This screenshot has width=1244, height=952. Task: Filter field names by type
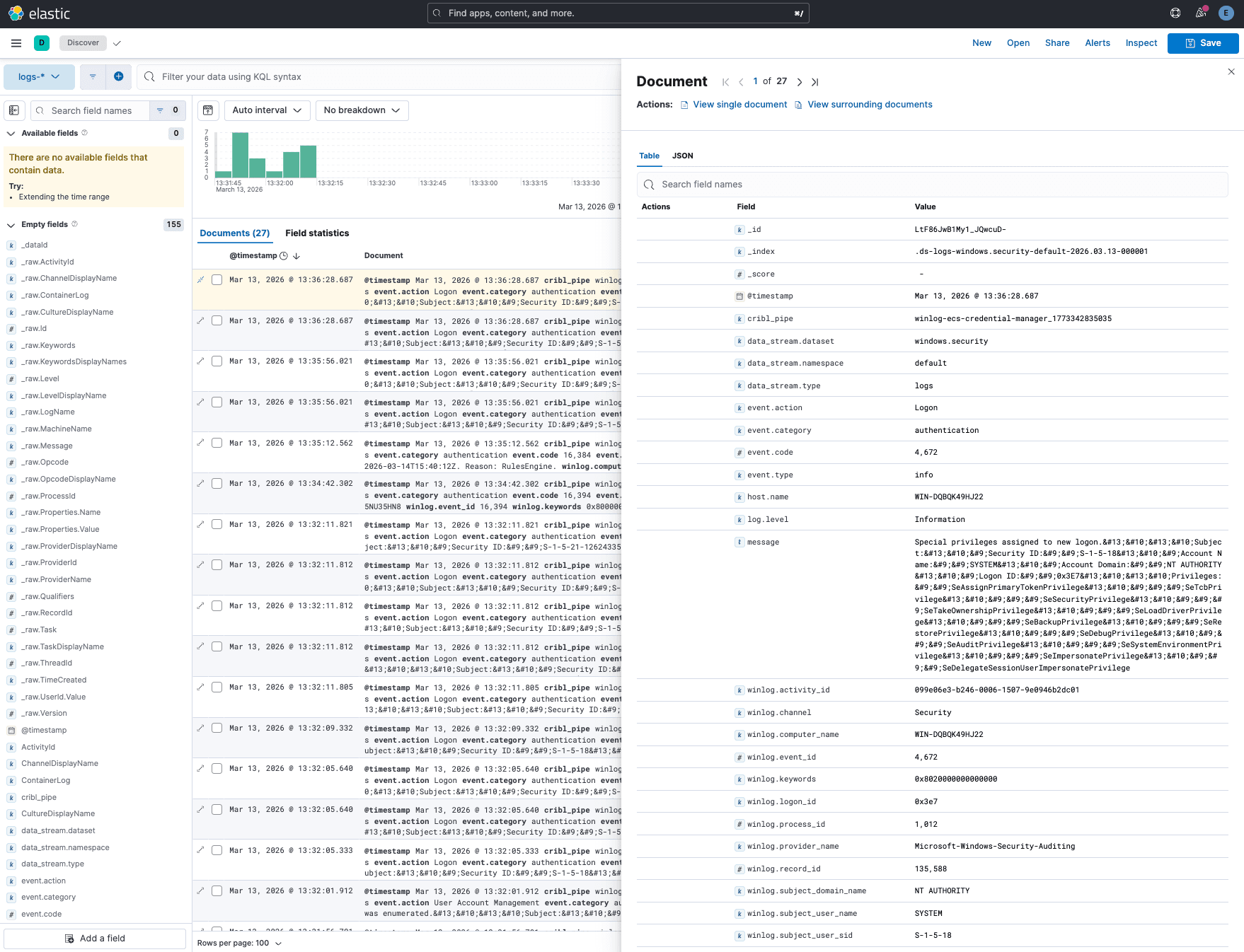(160, 110)
